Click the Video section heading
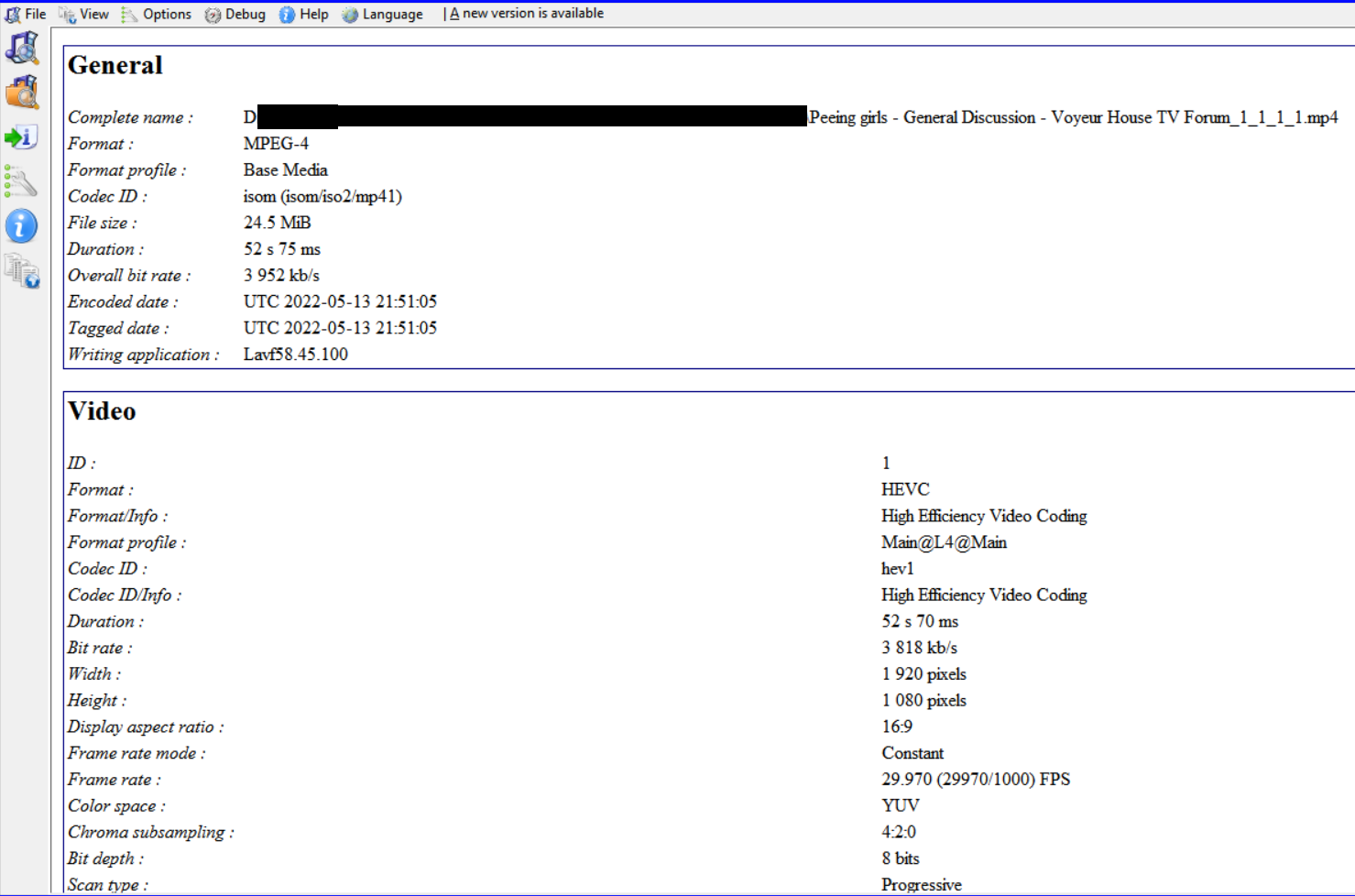This screenshot has width=1355, height=896. (x=102, y=411)
